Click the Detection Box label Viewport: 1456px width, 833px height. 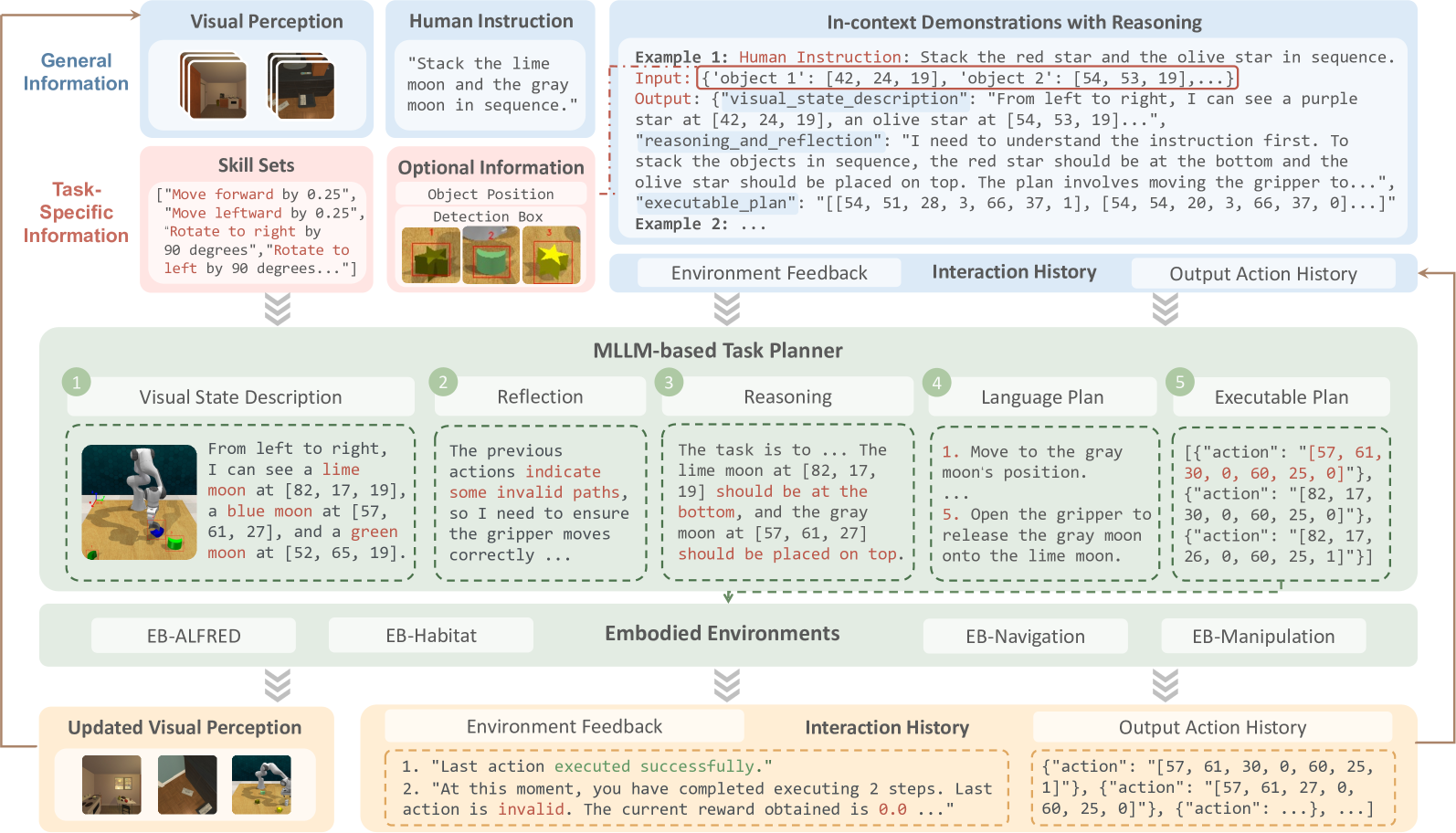(x=488, y=216)
